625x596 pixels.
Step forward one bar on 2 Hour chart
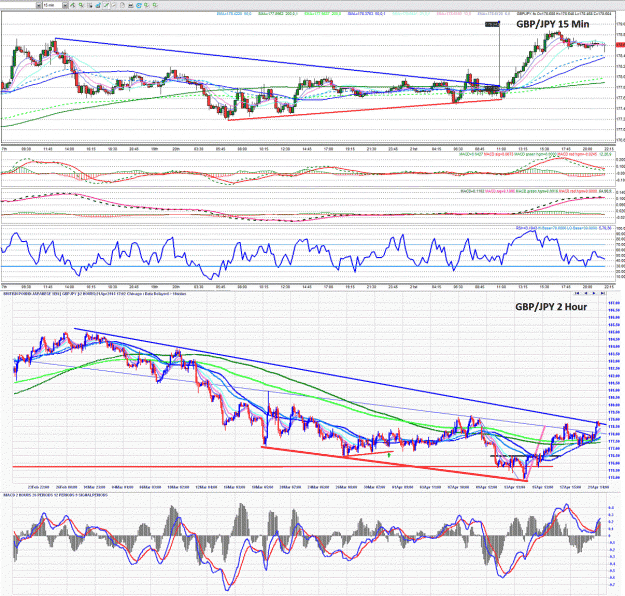pos(594,293)
